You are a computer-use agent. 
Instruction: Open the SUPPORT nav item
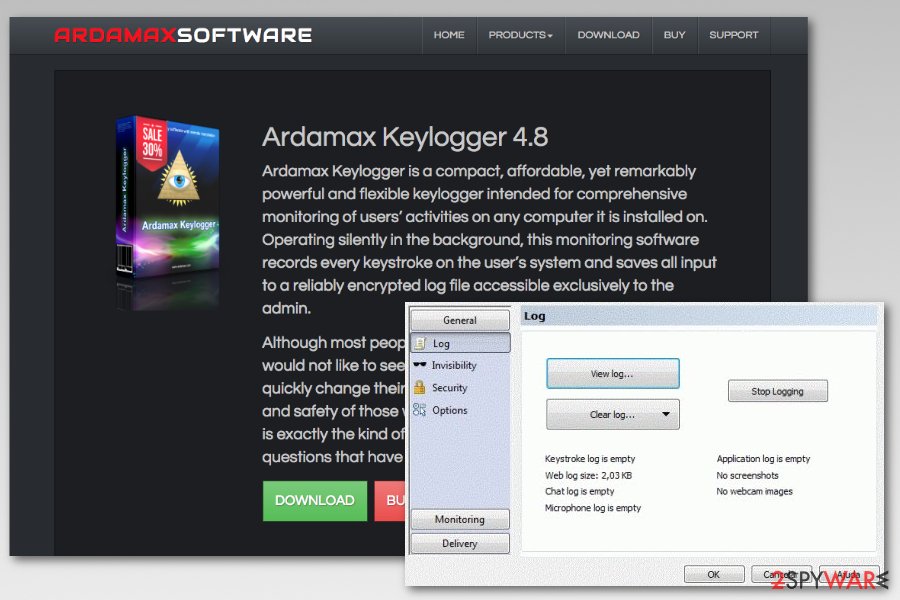click(x=734, y=35)
